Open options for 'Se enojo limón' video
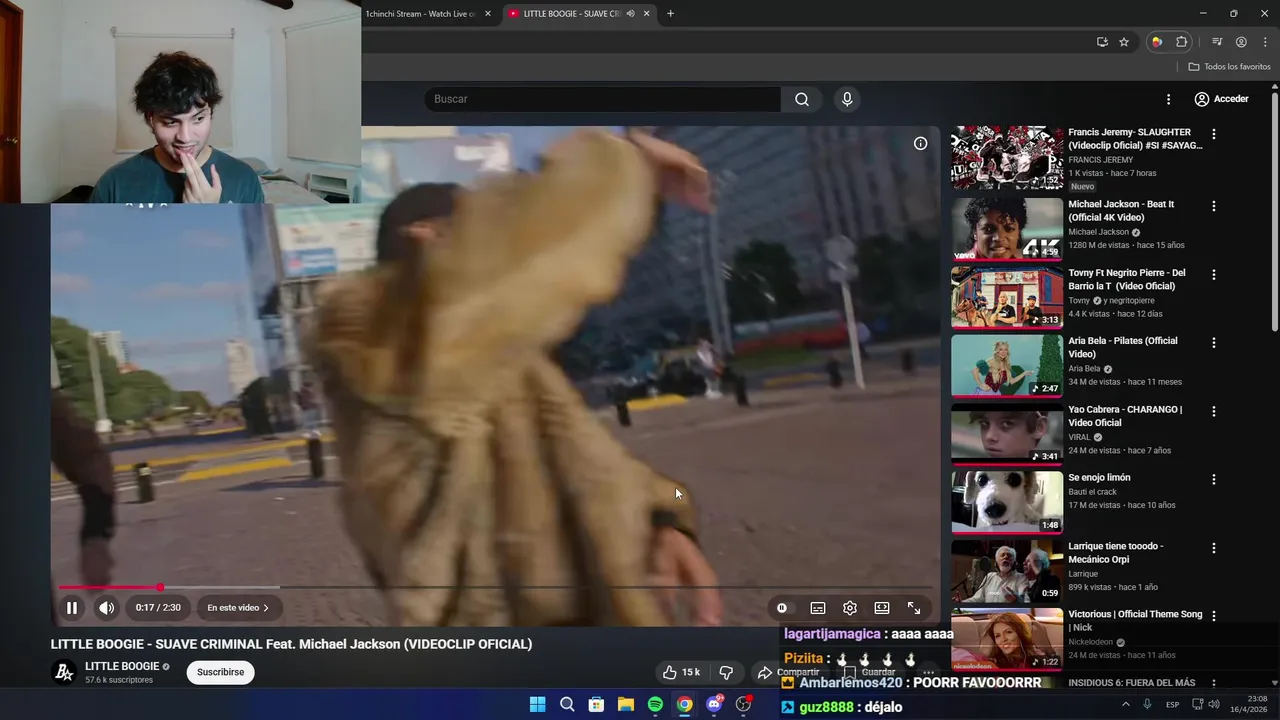This screenshot has width=1280, height=720. pyautogui.click(x=1214, y=479)
